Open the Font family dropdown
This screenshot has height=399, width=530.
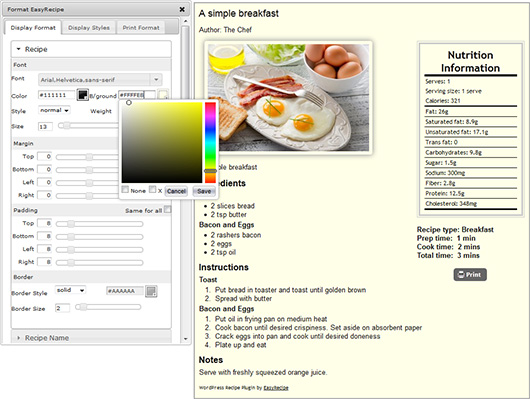click(100, 80)
